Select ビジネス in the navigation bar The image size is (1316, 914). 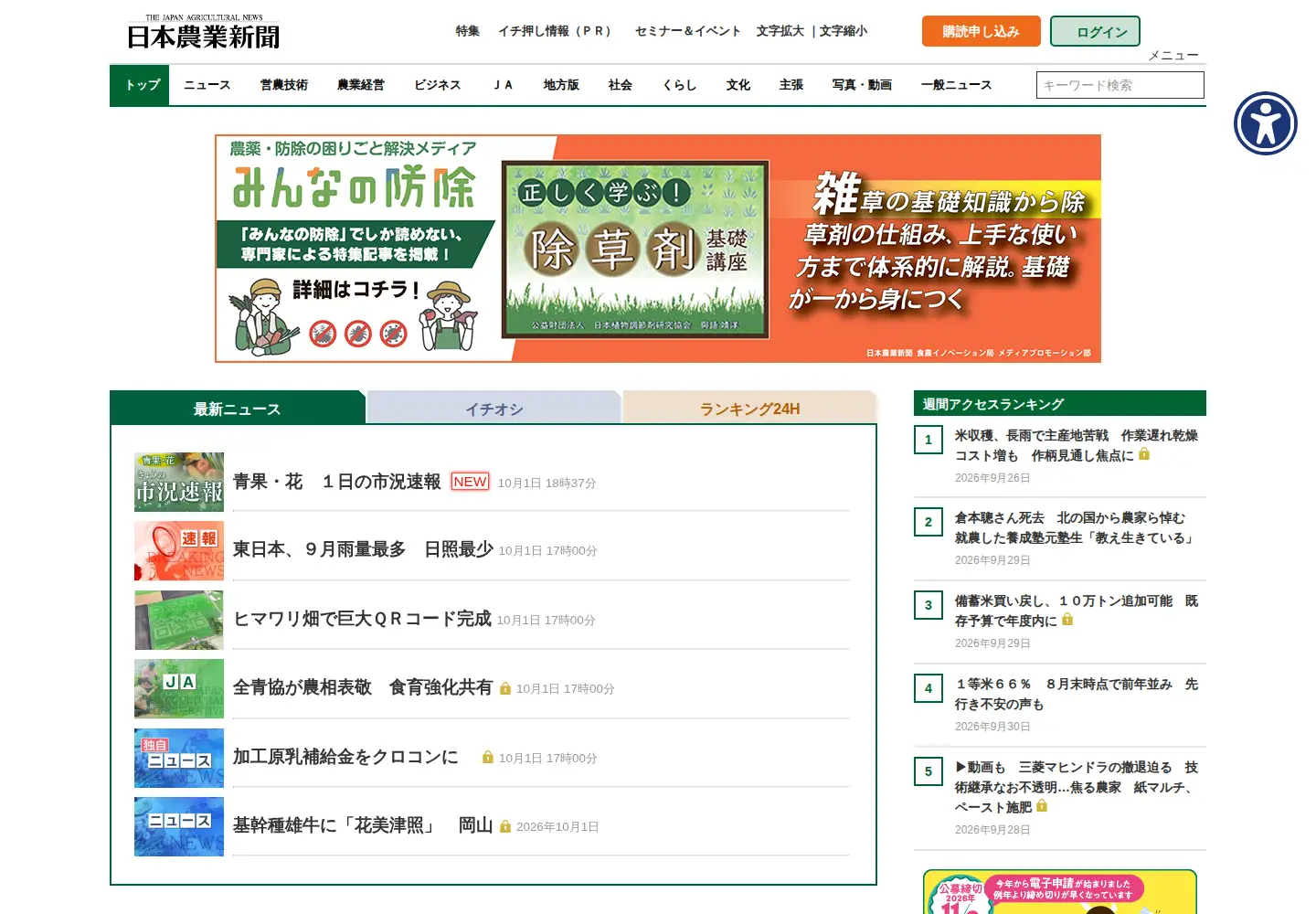click(x=438, y=85)
